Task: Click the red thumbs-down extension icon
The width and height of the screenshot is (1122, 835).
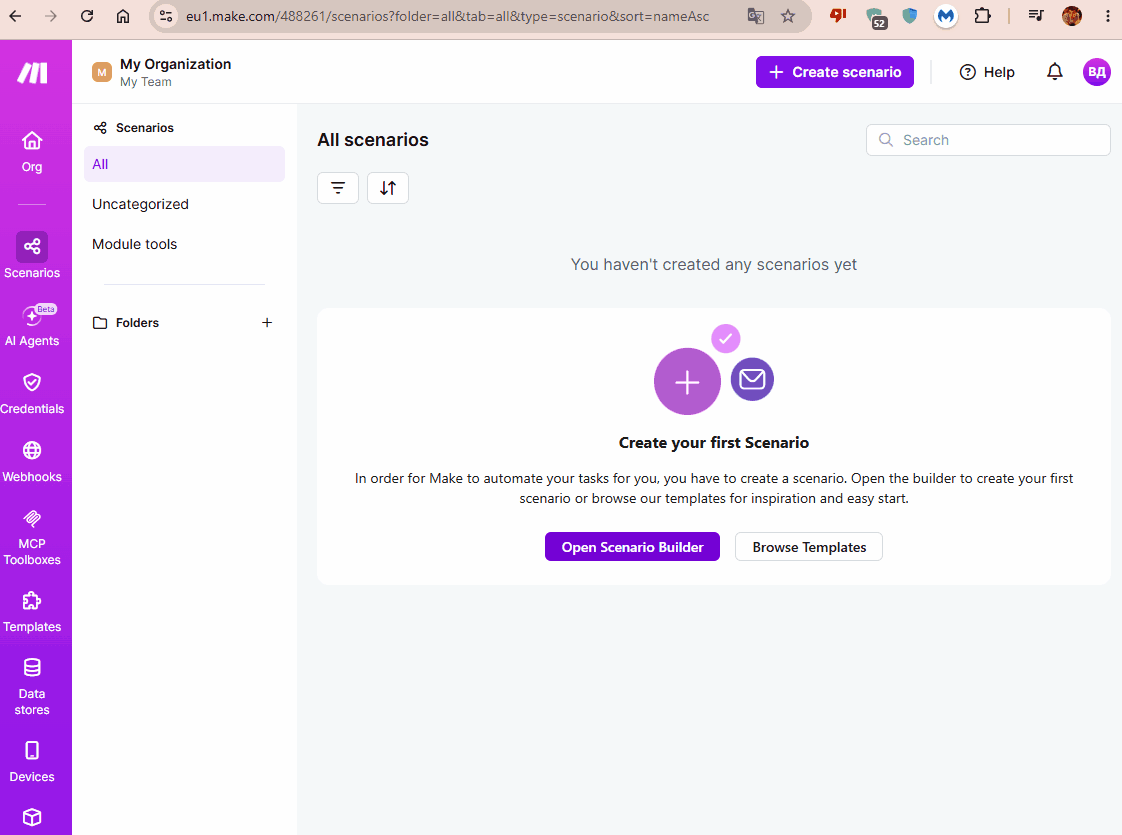Action: [x=837, y=16]
